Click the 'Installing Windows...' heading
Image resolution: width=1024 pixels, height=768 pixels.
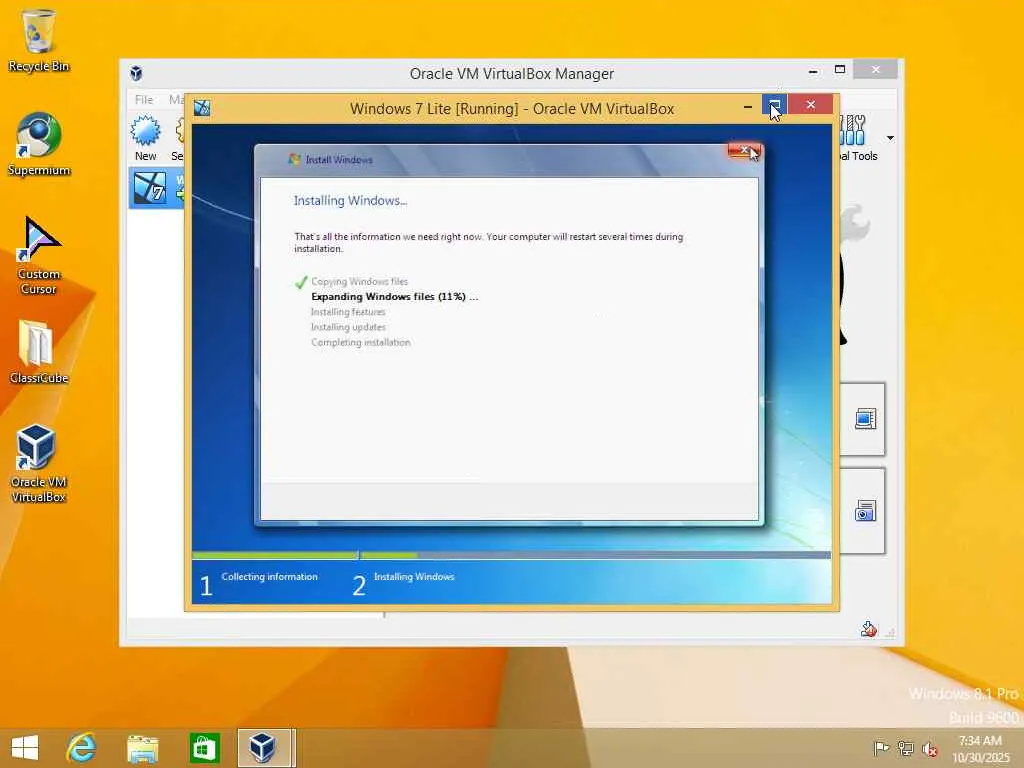click(350, 200)
